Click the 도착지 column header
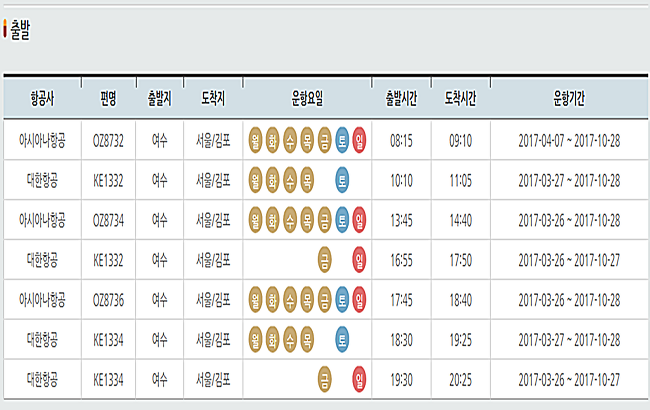The image size is (650, 410). coord(213,99)
